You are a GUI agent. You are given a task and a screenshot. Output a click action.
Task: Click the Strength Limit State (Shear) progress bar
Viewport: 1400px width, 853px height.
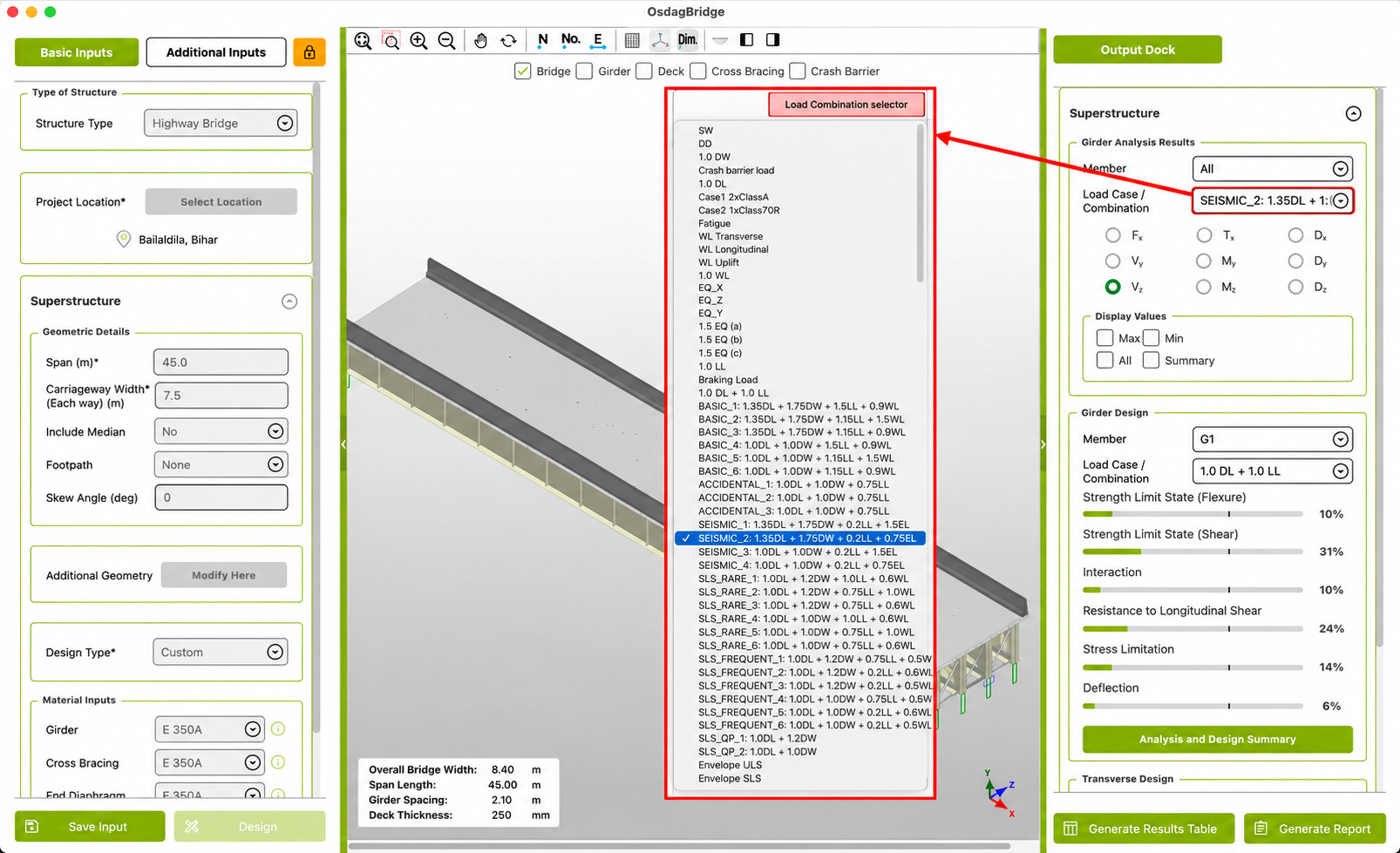[x=1193, y=552]
